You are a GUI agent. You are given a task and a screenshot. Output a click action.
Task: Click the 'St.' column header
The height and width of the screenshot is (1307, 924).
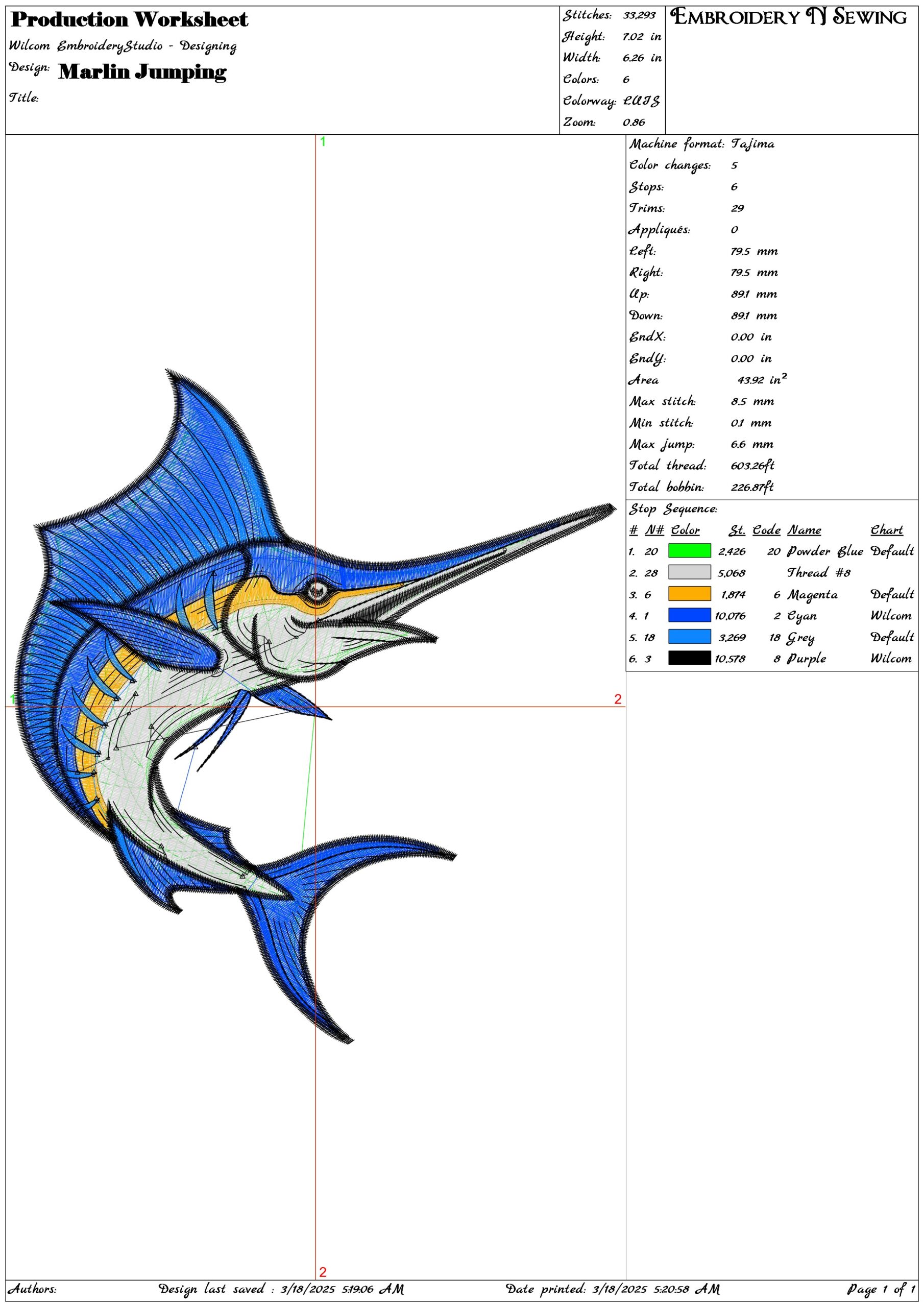click(x=737, y=530)
